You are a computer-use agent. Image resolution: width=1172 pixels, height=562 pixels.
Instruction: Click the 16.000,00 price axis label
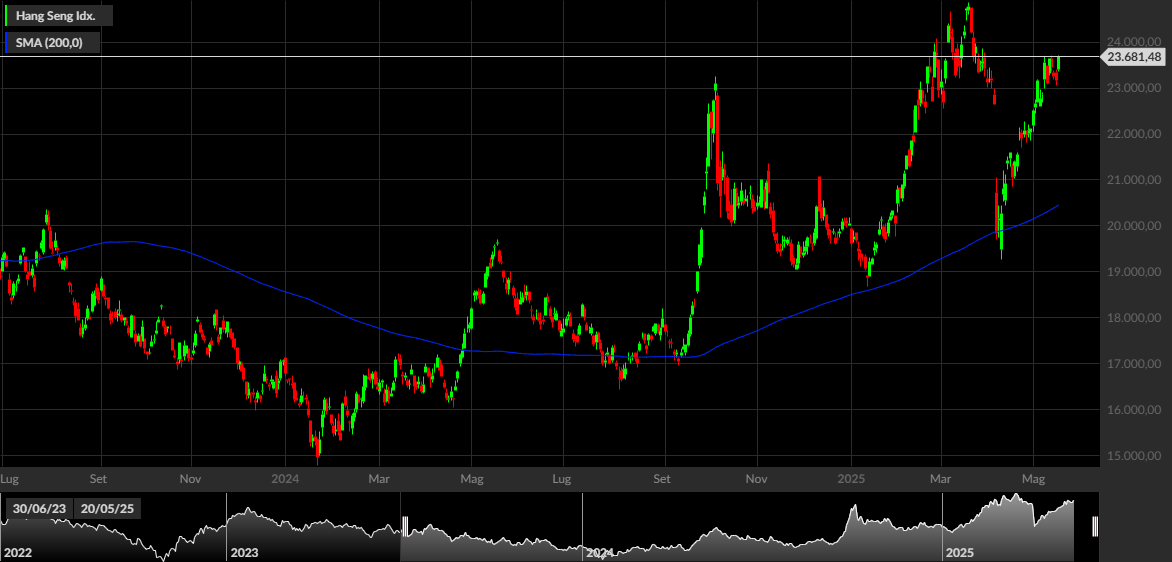click(x=1135, y=410)
